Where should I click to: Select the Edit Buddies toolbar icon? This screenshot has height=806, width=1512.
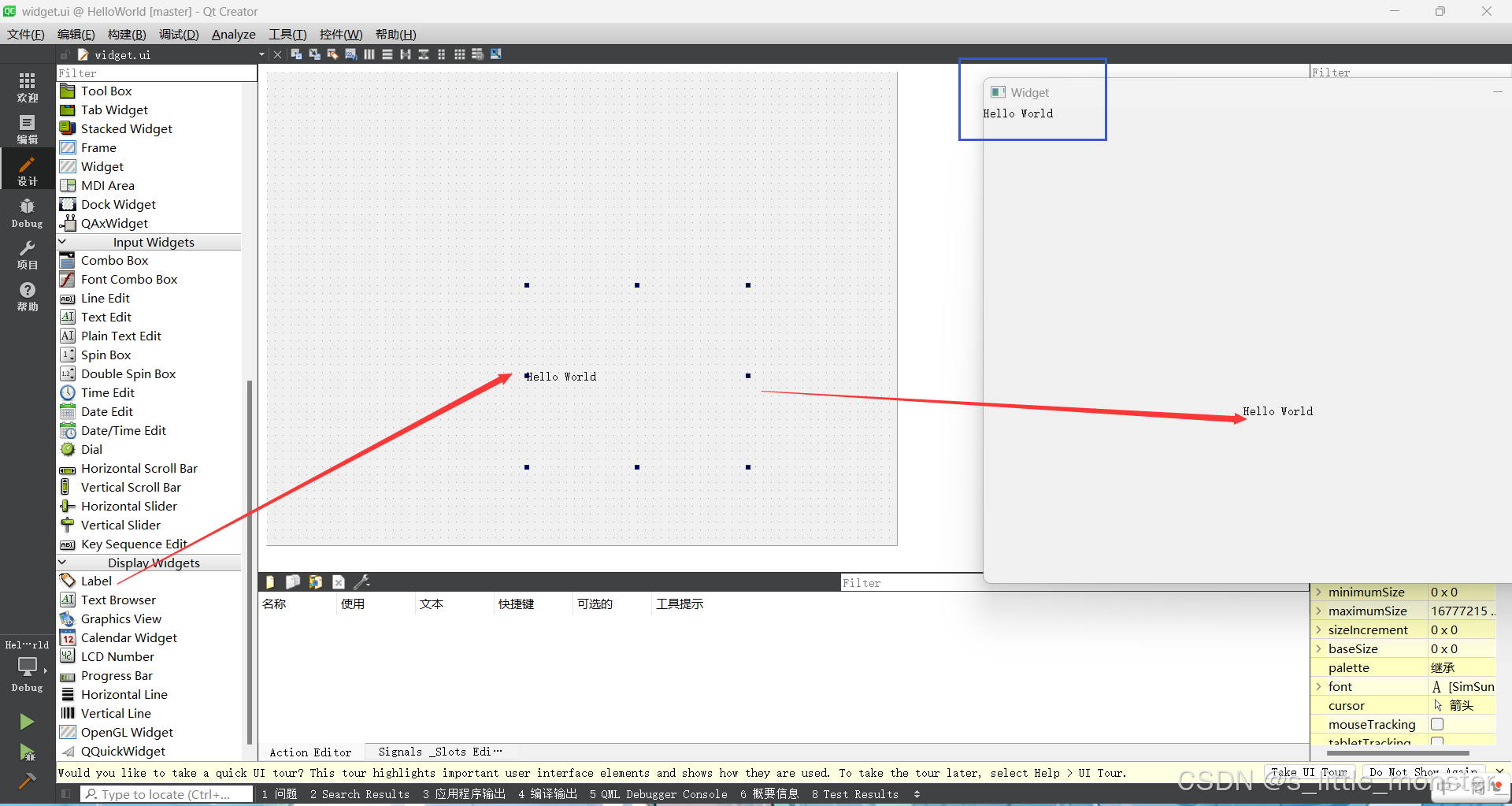click(332, 54)
